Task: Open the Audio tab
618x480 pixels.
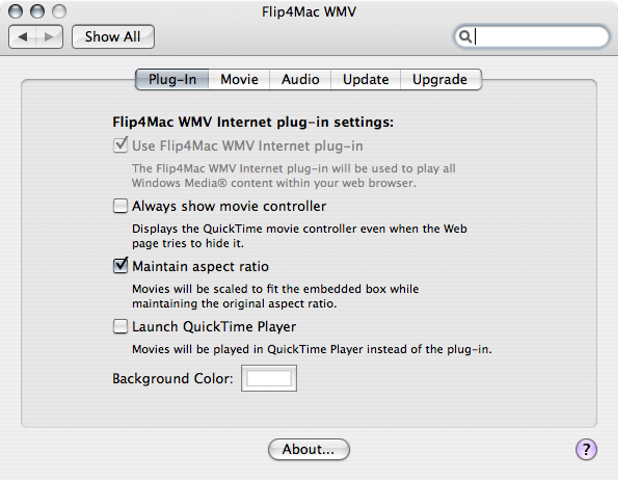Action: (x=300, y=79)
